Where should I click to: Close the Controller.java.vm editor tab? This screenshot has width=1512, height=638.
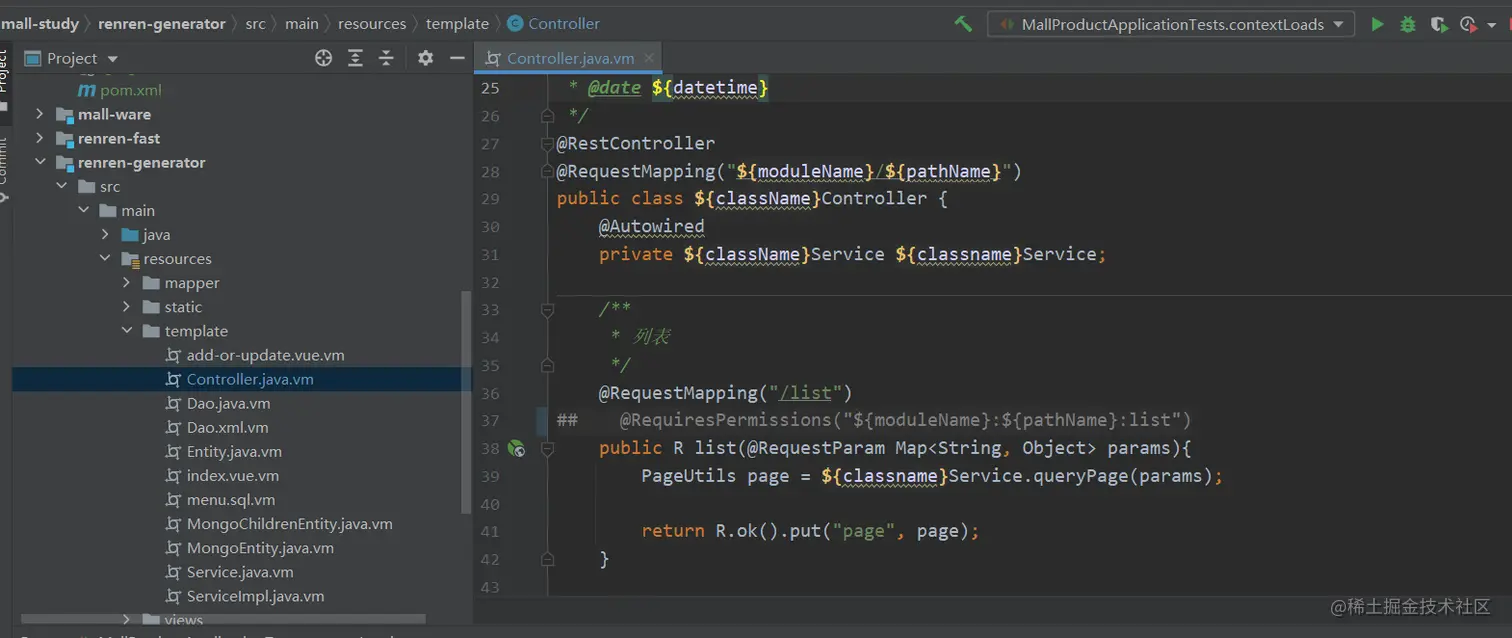[648, 58]
